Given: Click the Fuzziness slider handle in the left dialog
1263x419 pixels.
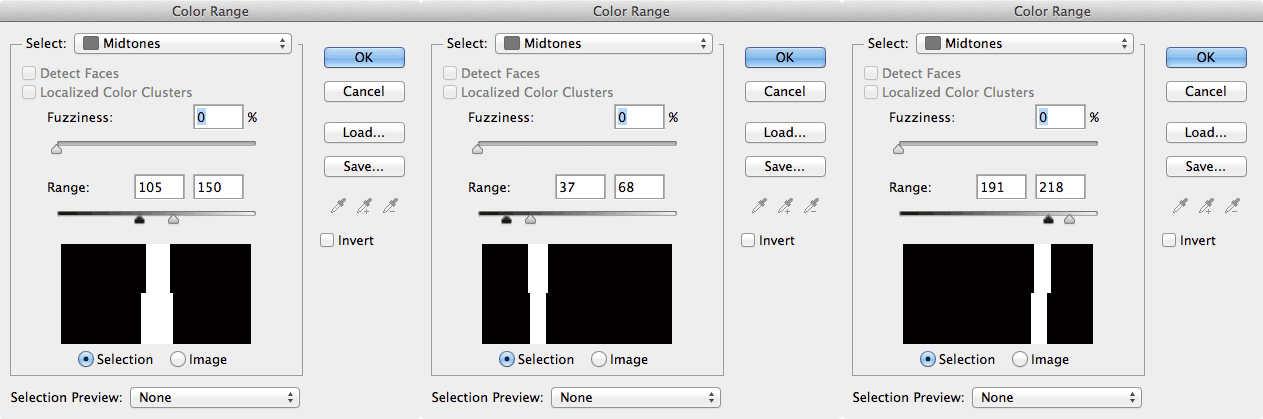Looking at the screenshot, I should 56,149.
